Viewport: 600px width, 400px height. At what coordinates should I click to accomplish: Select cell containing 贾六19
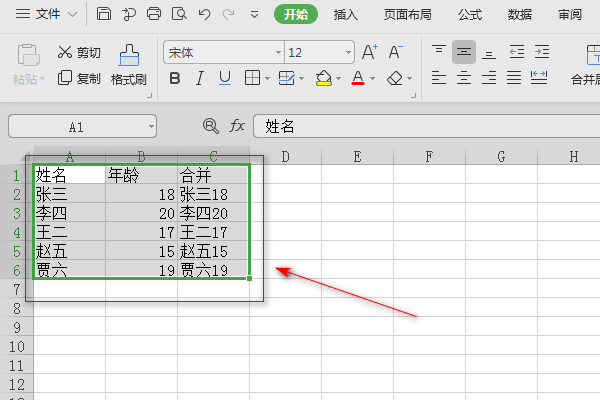[x=213, y=270]
